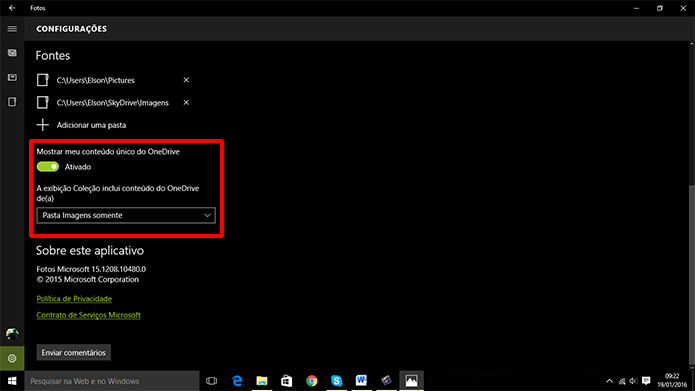The image size is (695, 391).
Task: Open the Windows Store from the taskbar
Action: [x=287, y=381]
